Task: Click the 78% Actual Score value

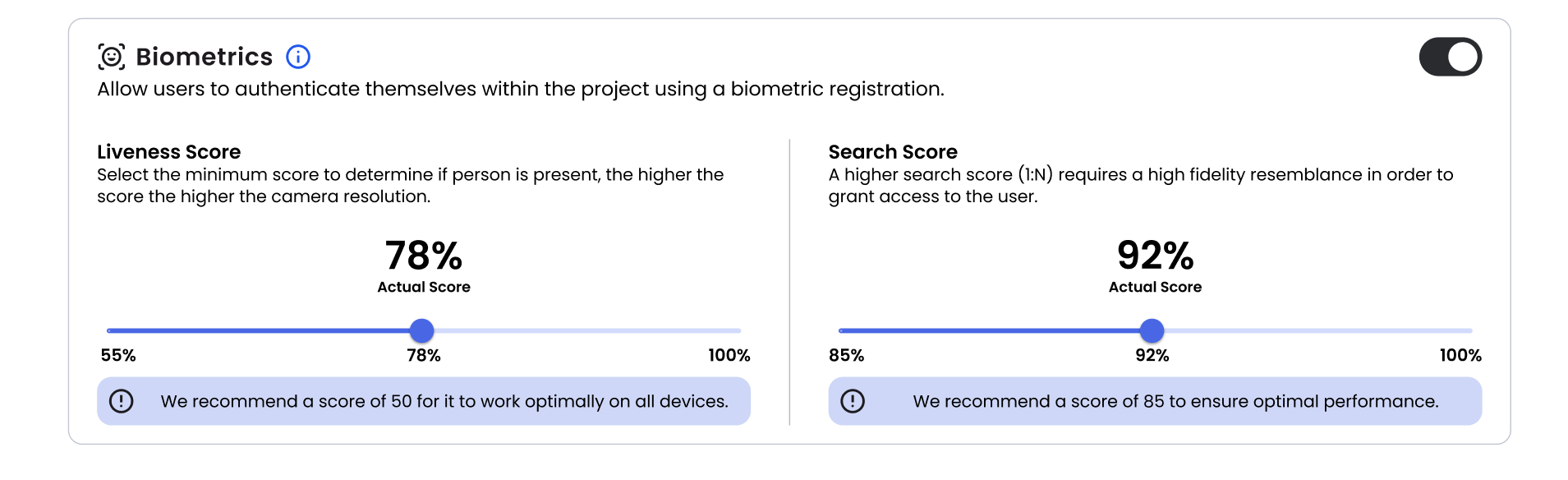Action: (x=424, y=256)
